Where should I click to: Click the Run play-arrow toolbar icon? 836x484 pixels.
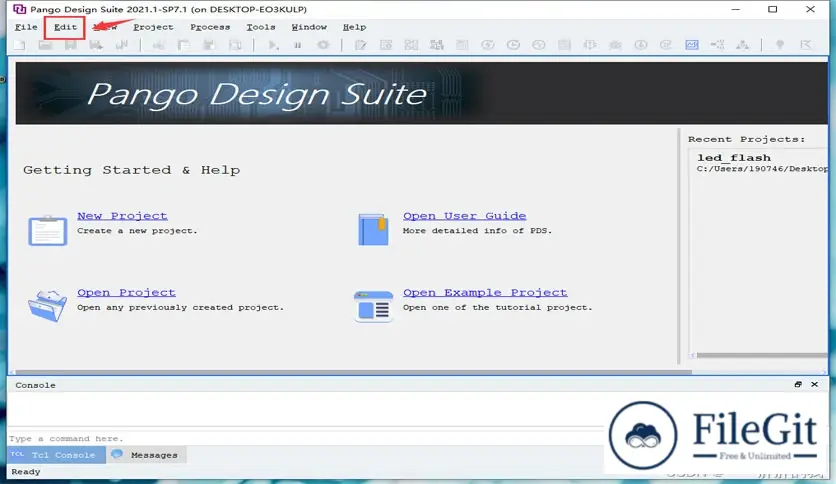tap(273, 45)
